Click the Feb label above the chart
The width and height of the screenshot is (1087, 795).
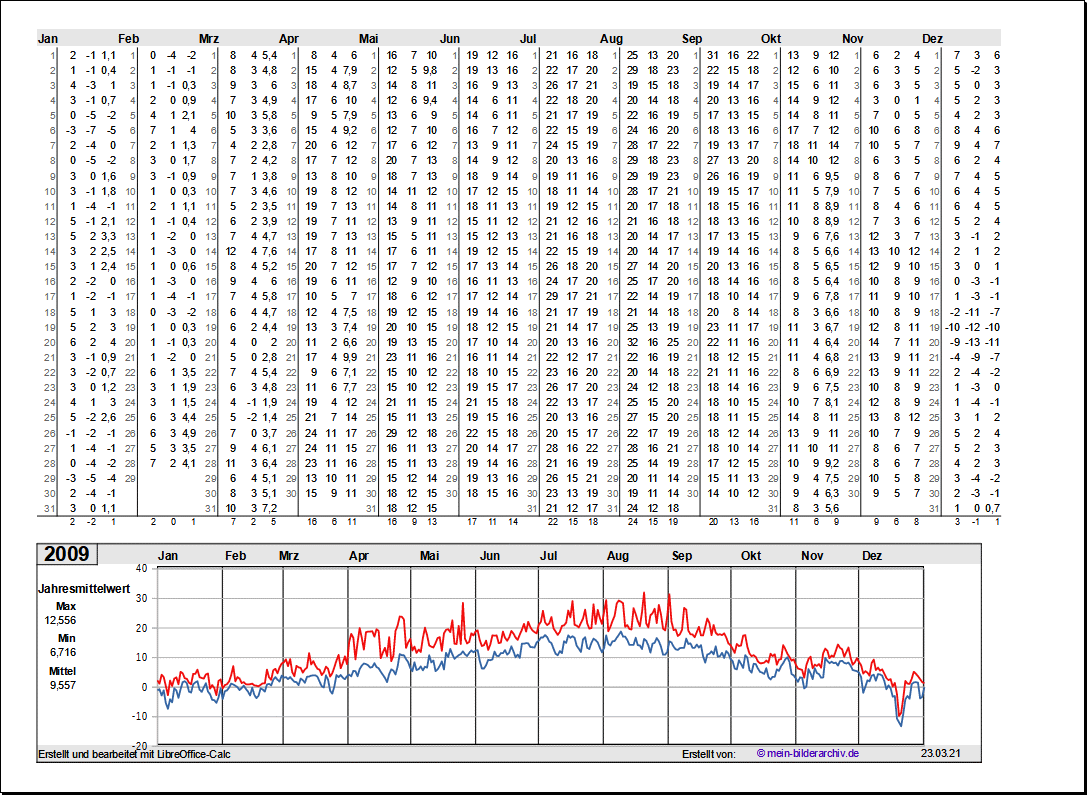tap(236, 555)
